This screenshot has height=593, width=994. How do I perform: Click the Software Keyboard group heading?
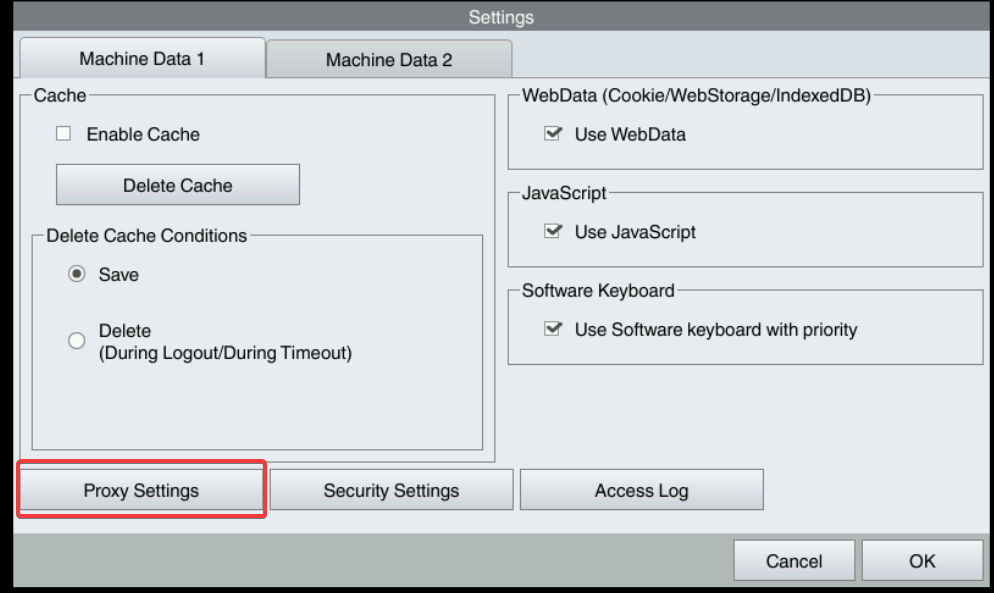(598, 291)
